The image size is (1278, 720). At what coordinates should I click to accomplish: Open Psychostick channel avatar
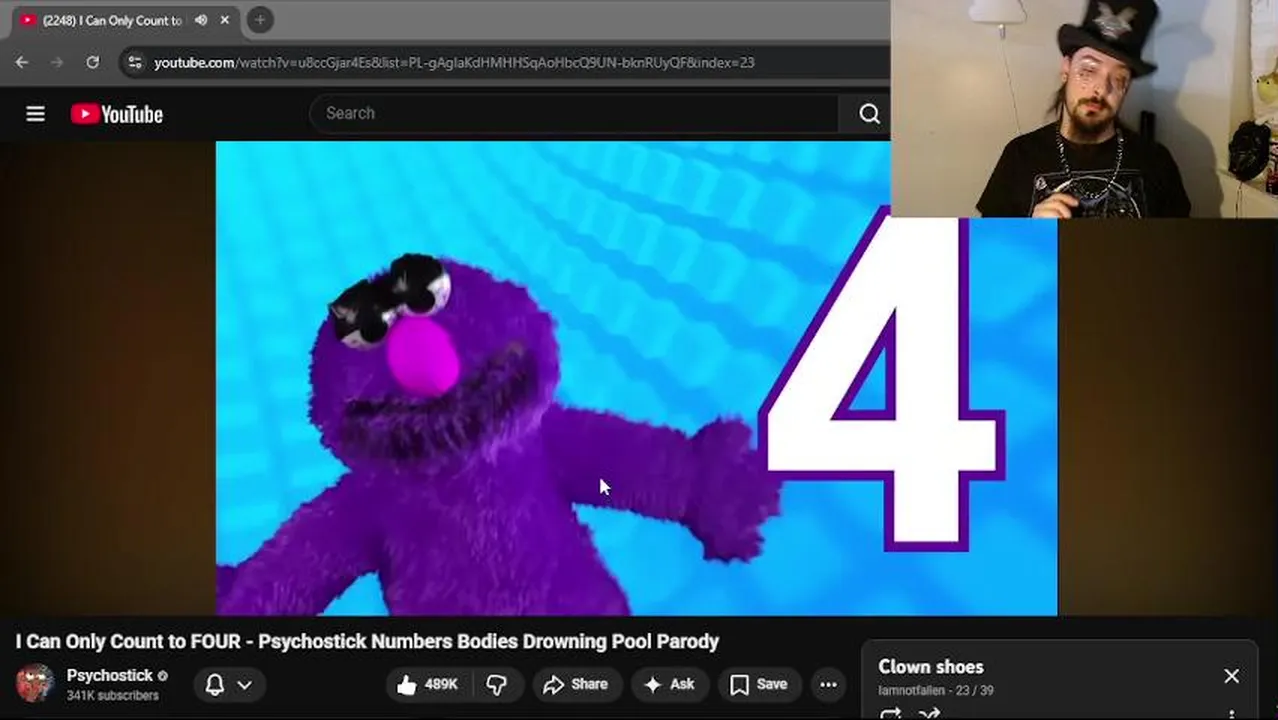(35, 683)
